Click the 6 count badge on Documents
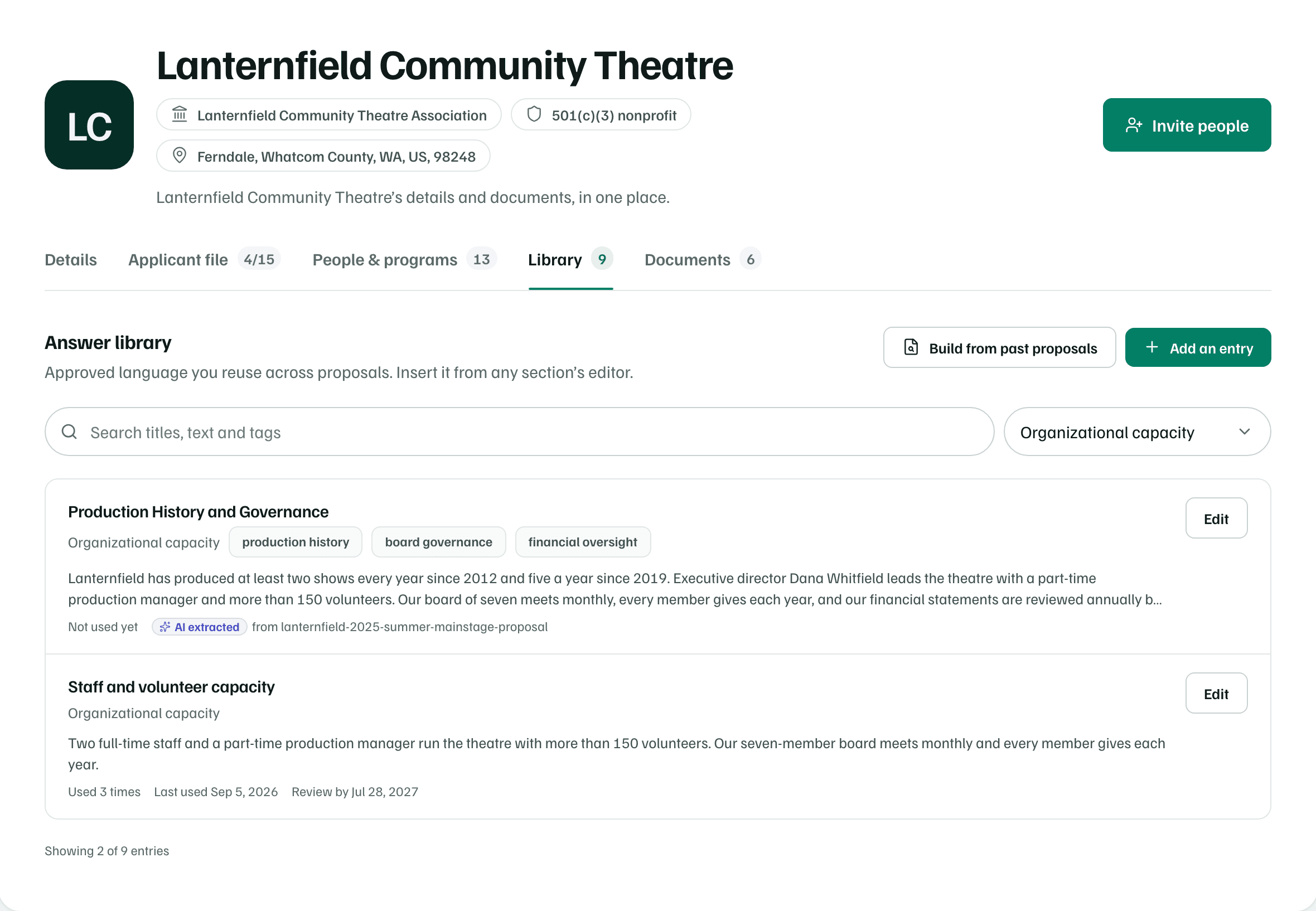1316x911 pixels. pyautogui.click(x=751, y=259)
